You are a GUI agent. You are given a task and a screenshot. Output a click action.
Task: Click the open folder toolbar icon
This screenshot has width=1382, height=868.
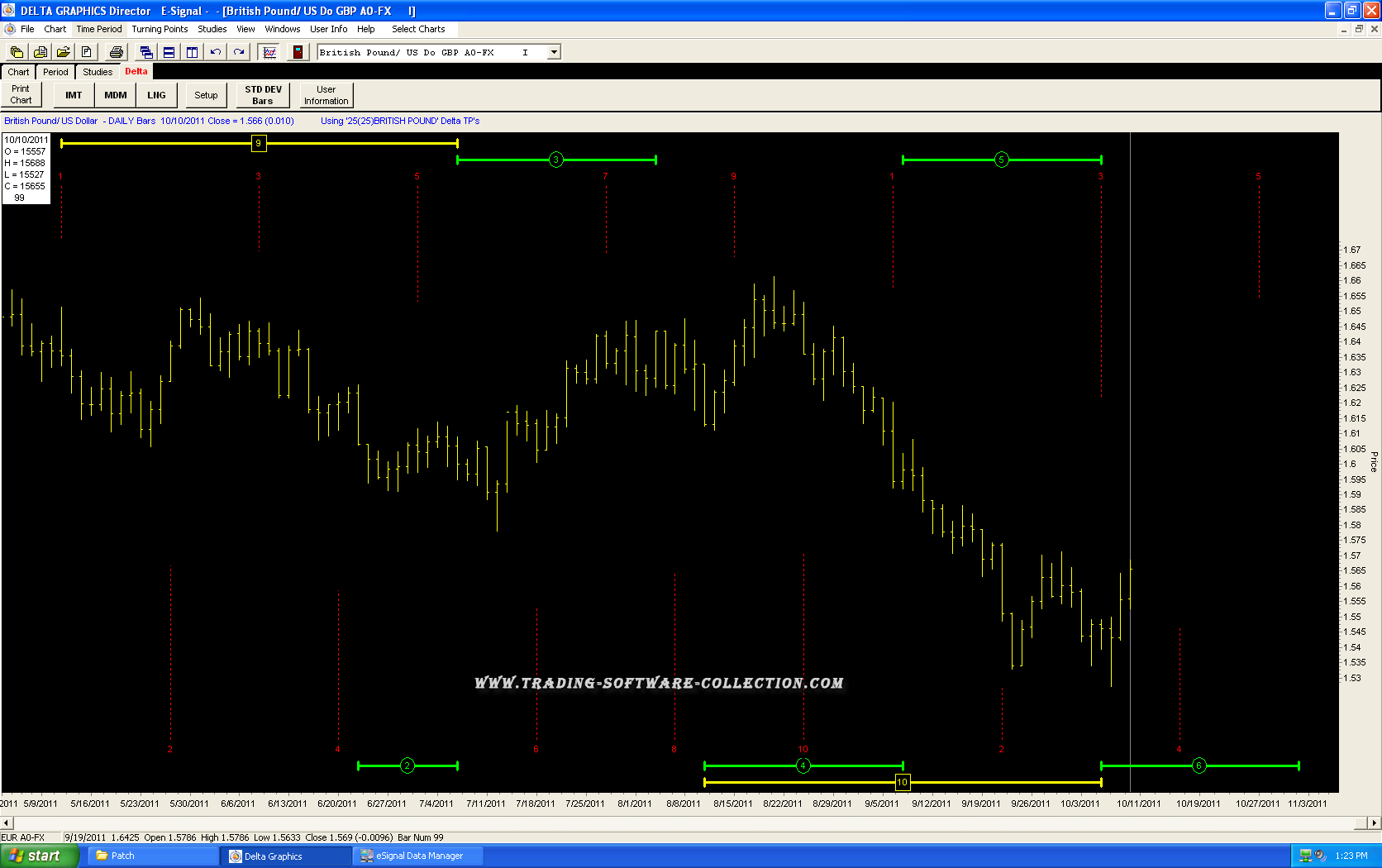(x=63, y=52)
